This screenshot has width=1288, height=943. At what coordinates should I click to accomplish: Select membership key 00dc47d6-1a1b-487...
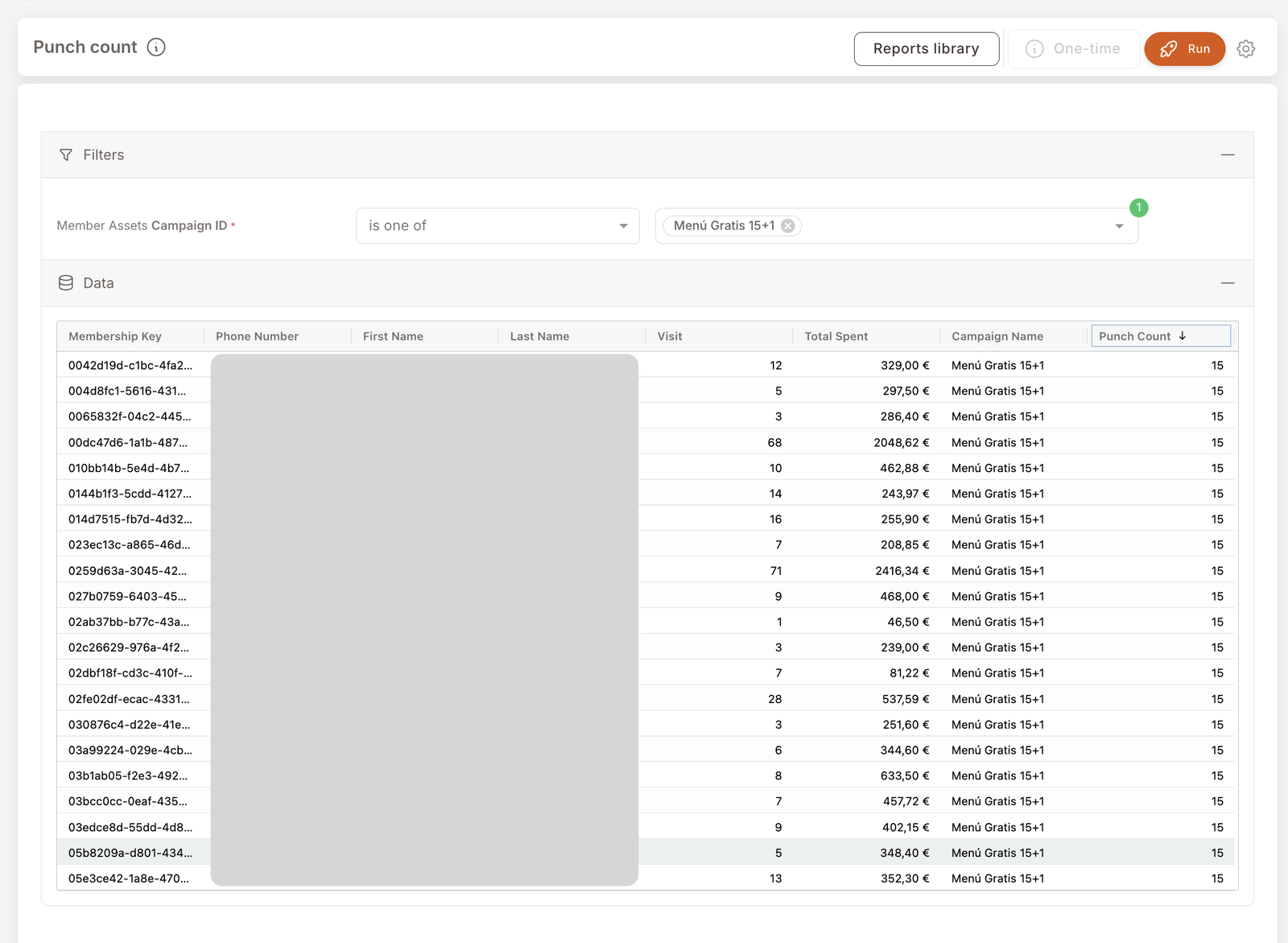pyautogui.click(x=128, y=443)
